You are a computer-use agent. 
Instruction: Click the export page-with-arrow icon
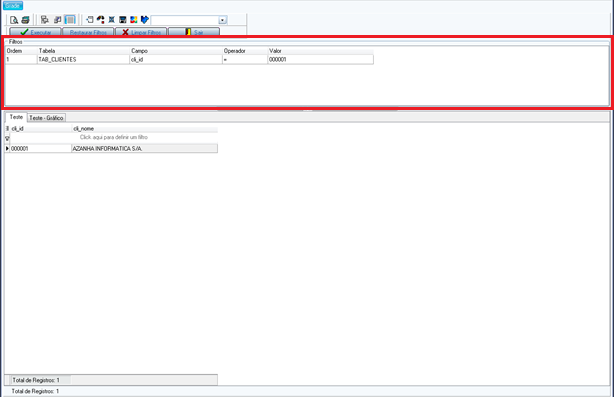click(x=90, y=20)
